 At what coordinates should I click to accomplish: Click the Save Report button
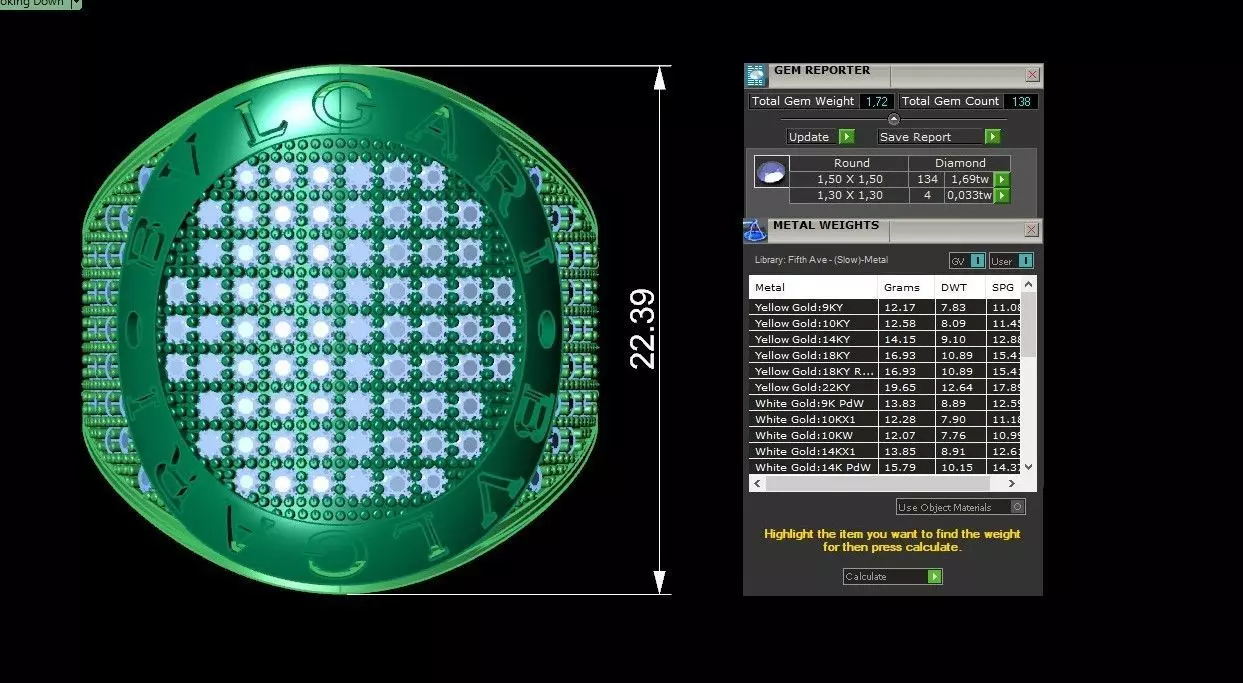click(939, 137)
